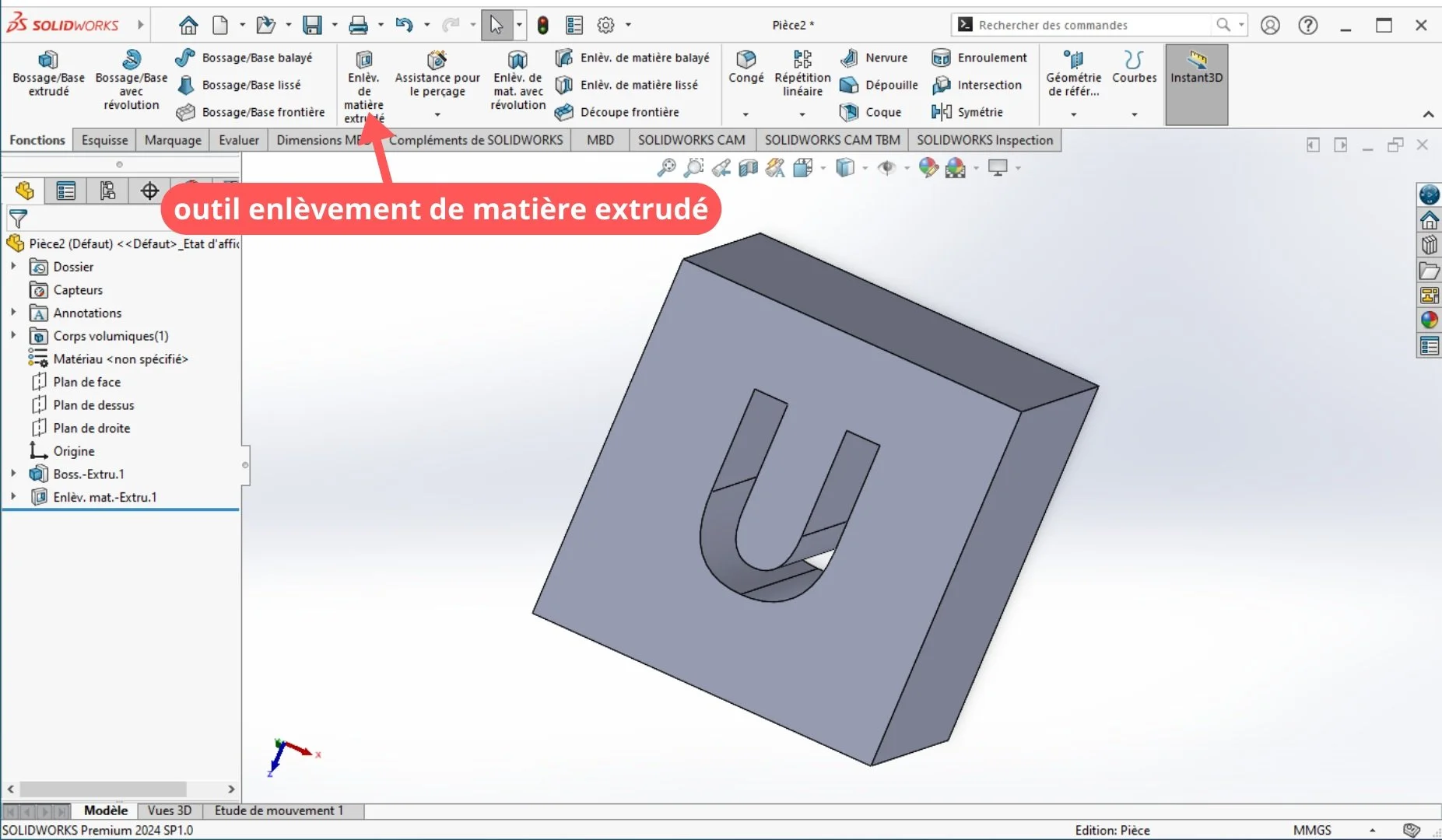Image resolution: width=1442 pixels, height=840 pixels.
Task: Open the SOLIDWORKS CAM tab
Action: pos(692,140)
